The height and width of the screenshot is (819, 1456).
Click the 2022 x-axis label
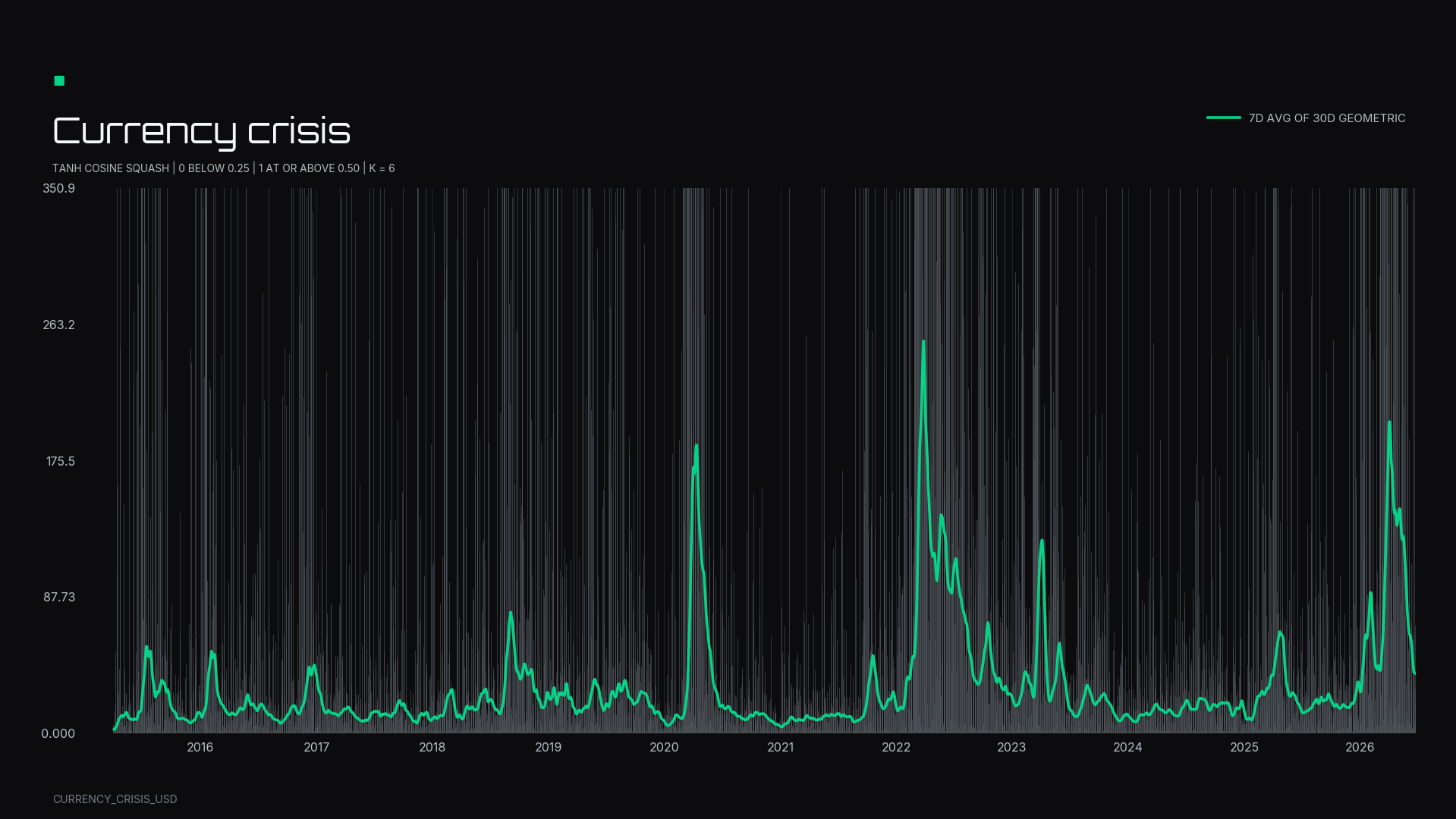pyautogui.click(x=896, y=747)
